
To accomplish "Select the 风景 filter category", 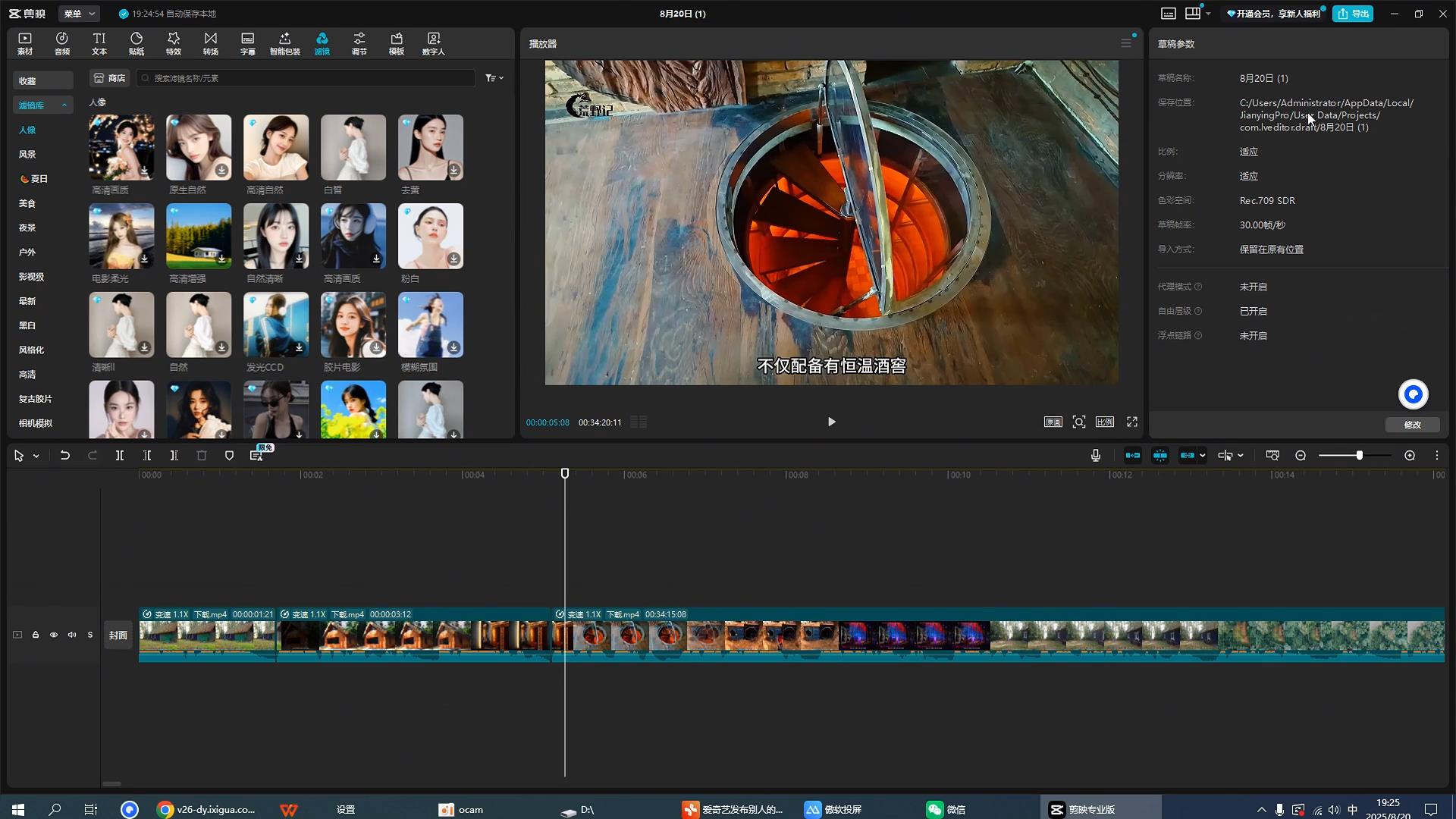I will point(27,155).
